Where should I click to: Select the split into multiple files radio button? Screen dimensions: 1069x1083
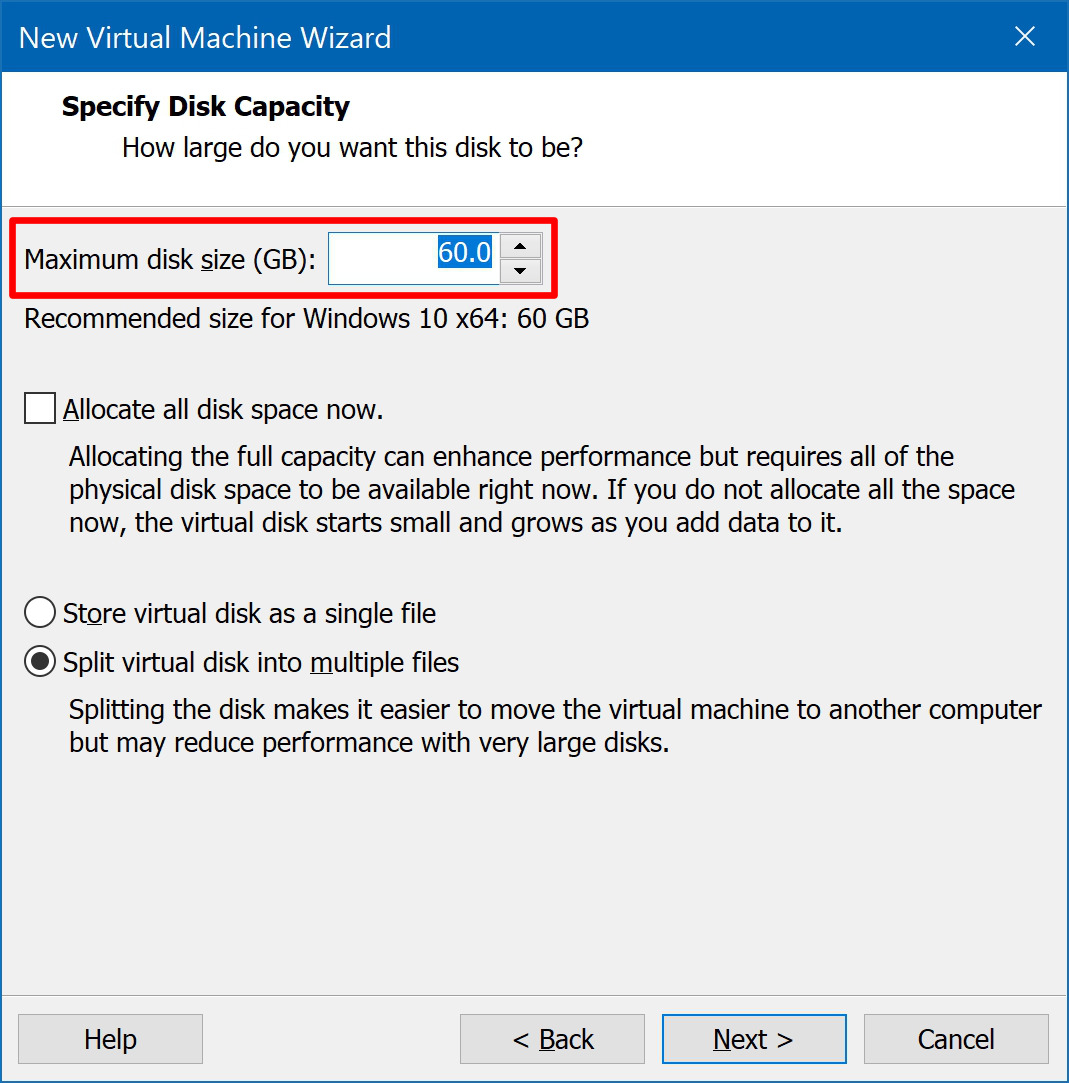pos(39,662)
